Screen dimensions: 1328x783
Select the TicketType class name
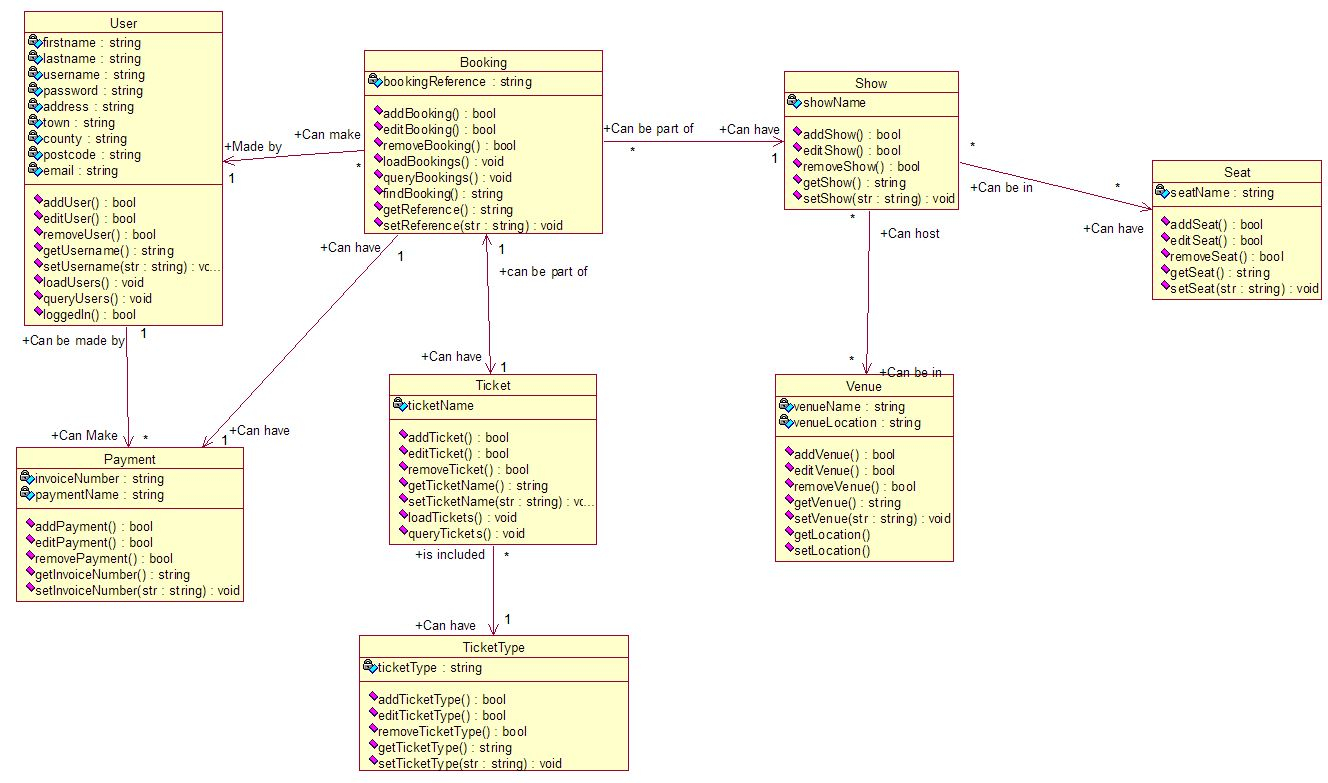click(x=493, y=647)
